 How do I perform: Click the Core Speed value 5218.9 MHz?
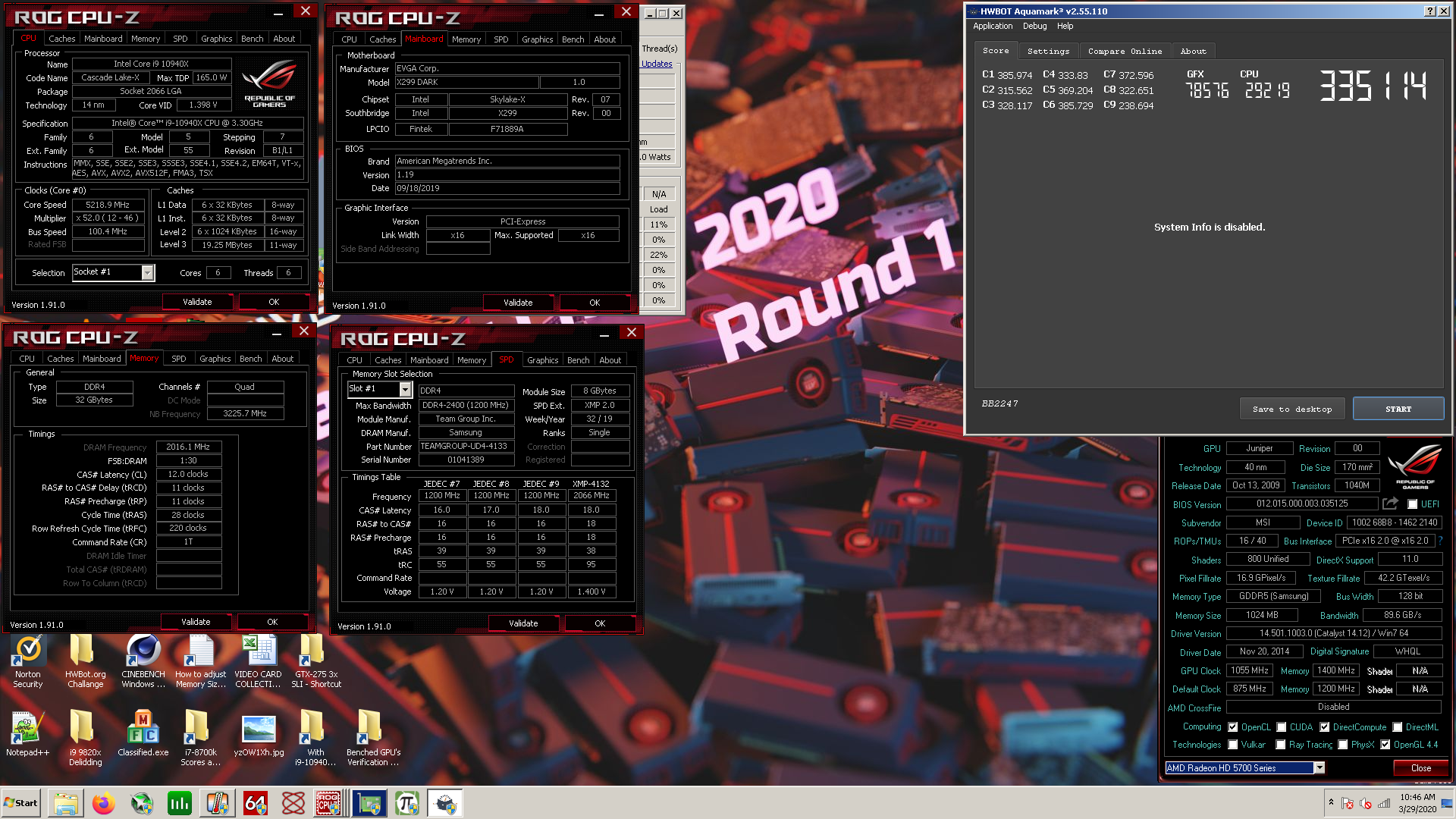click(108, 205)
